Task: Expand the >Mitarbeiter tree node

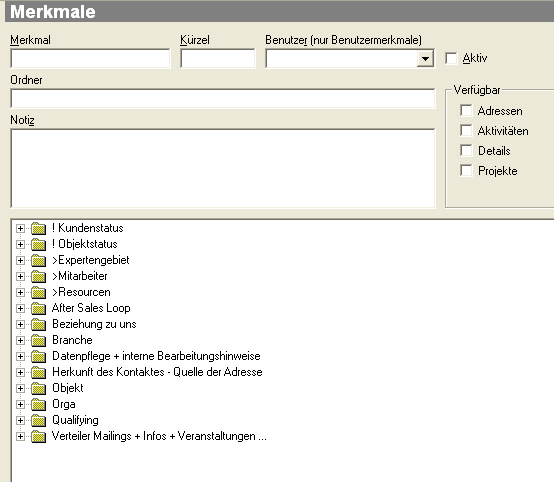Action: (x=20, y=276)
